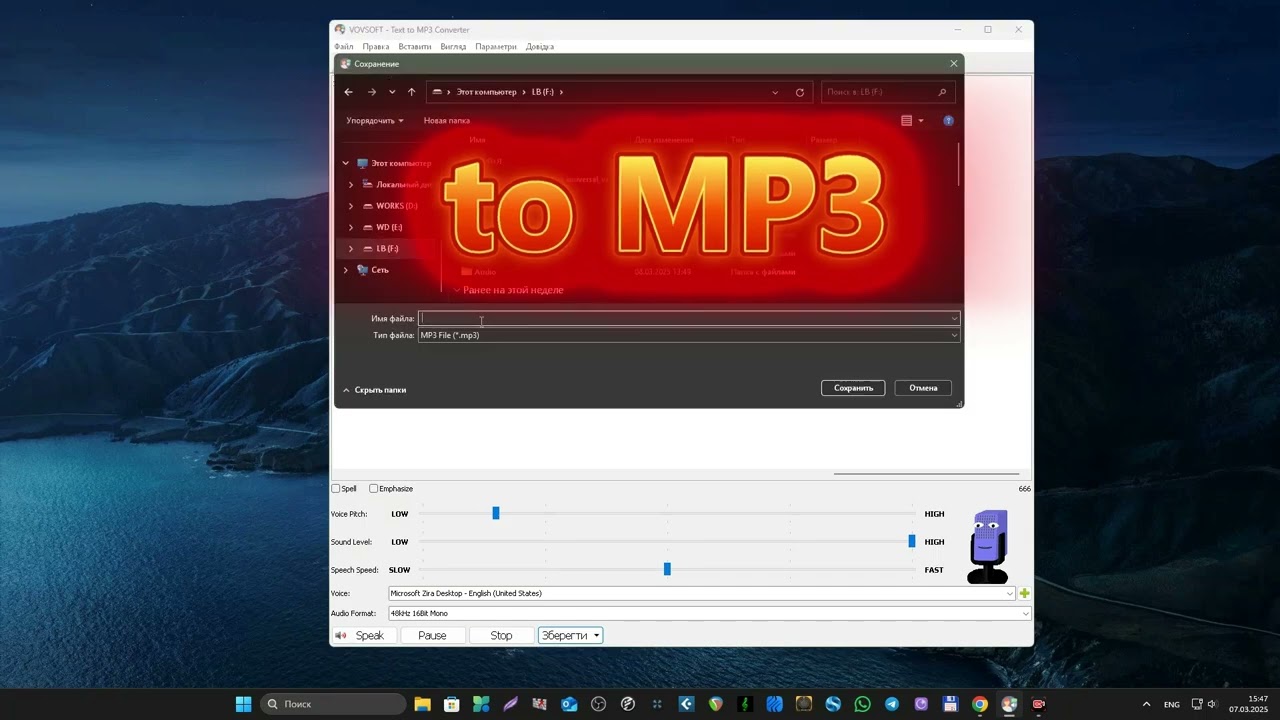Switch to Google Chrome on the taskbar
Viewport: 1280px width, 720px height.
click(980, 704)
